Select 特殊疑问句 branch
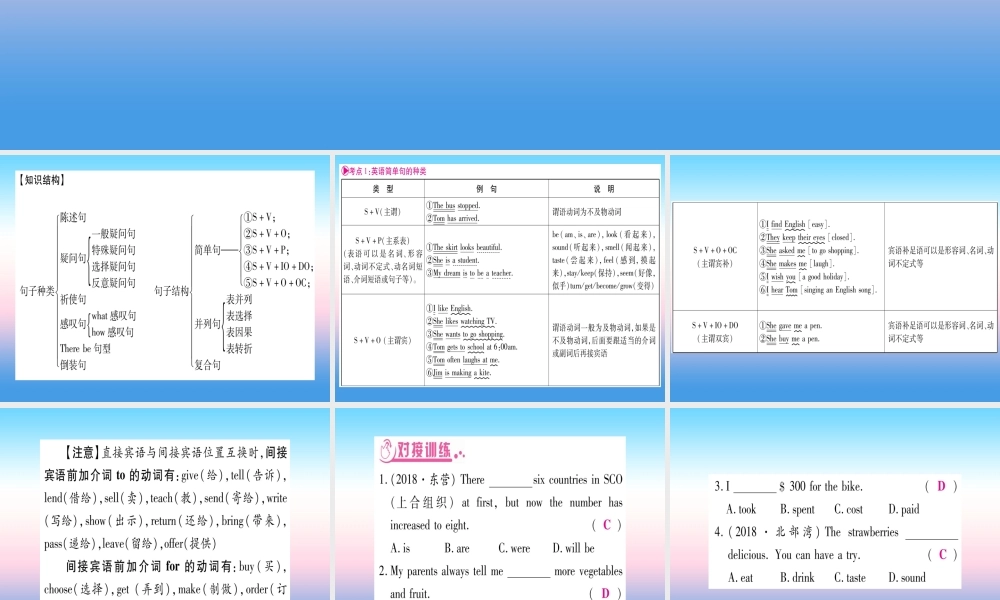Image resolution: width=1000 pixels, height=600 pixels. coord(114,250)
